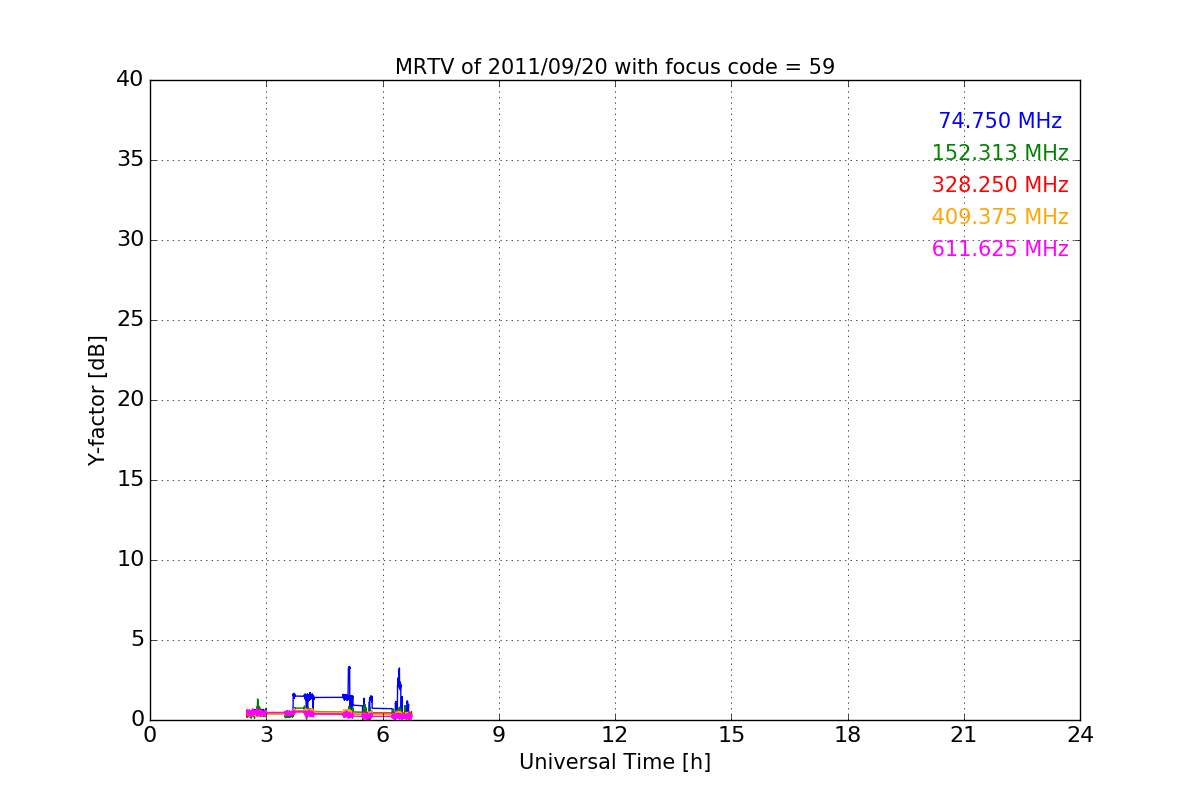Viewport: 1200px width, 800px height.
Task: Click the x-axis tick label 3
Action: (266, 735)
